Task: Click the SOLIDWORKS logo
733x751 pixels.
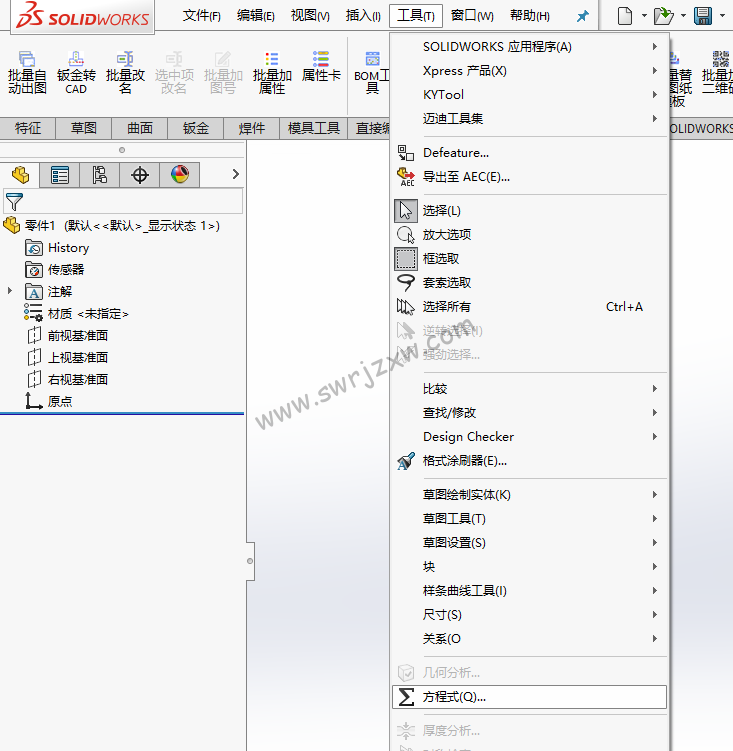Action: coord(82,16)
